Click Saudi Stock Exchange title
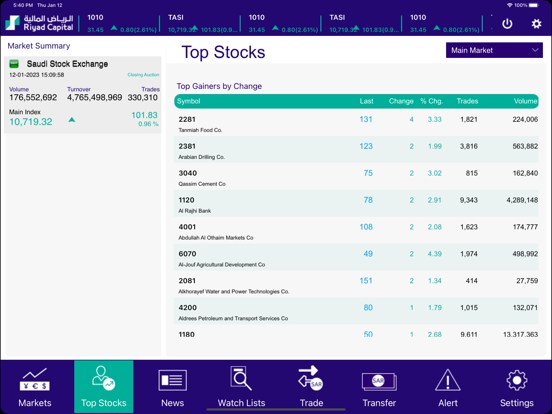Image resolution: width=552 pixels, height=414 pixels. click(67, 64)
